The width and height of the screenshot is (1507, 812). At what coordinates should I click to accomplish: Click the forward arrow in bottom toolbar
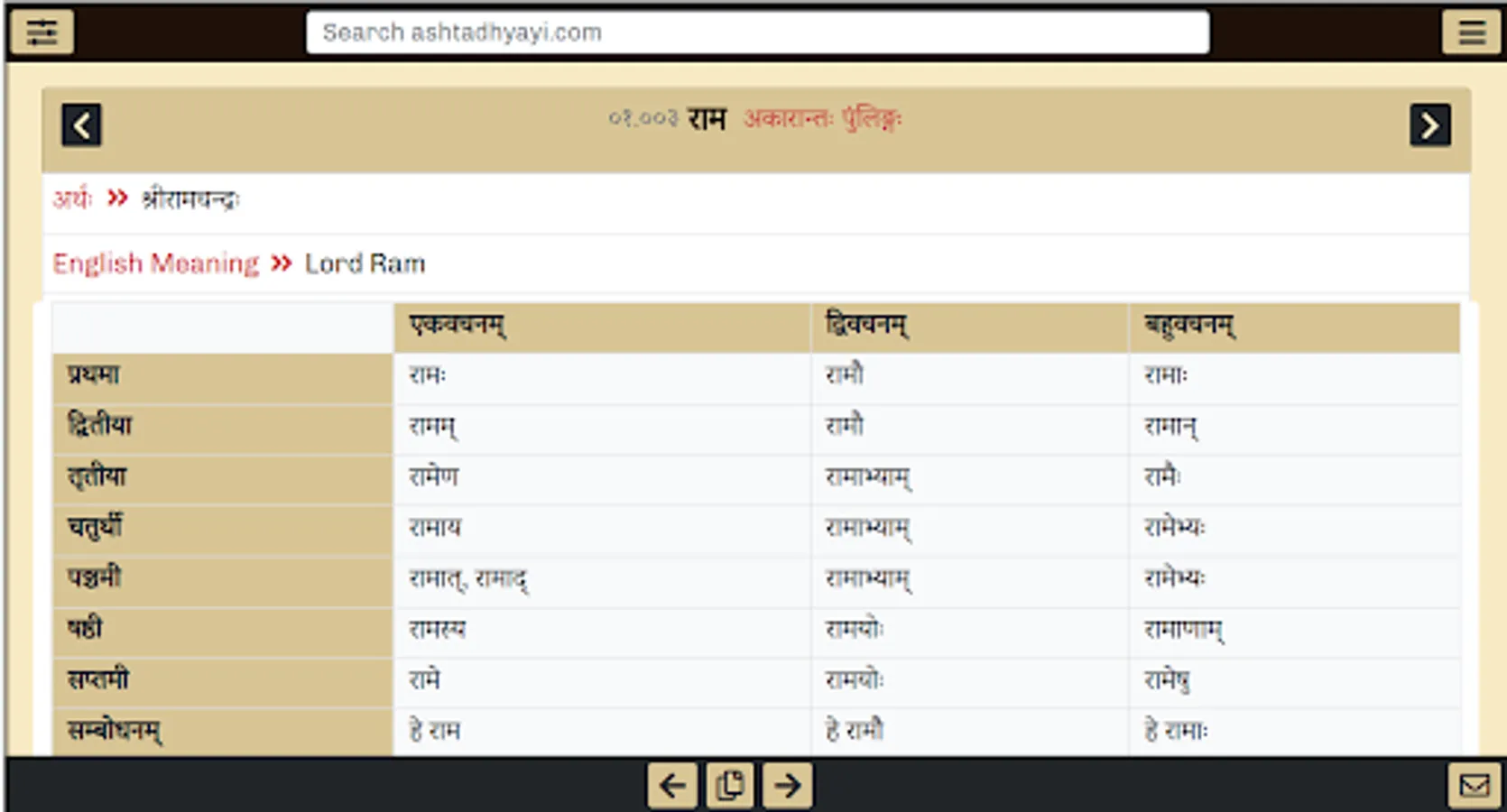click(786, 784)
